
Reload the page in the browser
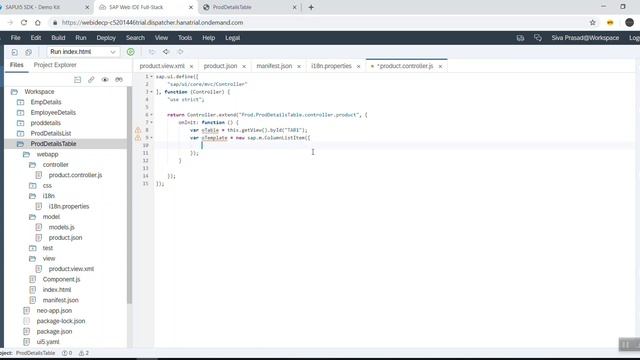pos(24,23)
